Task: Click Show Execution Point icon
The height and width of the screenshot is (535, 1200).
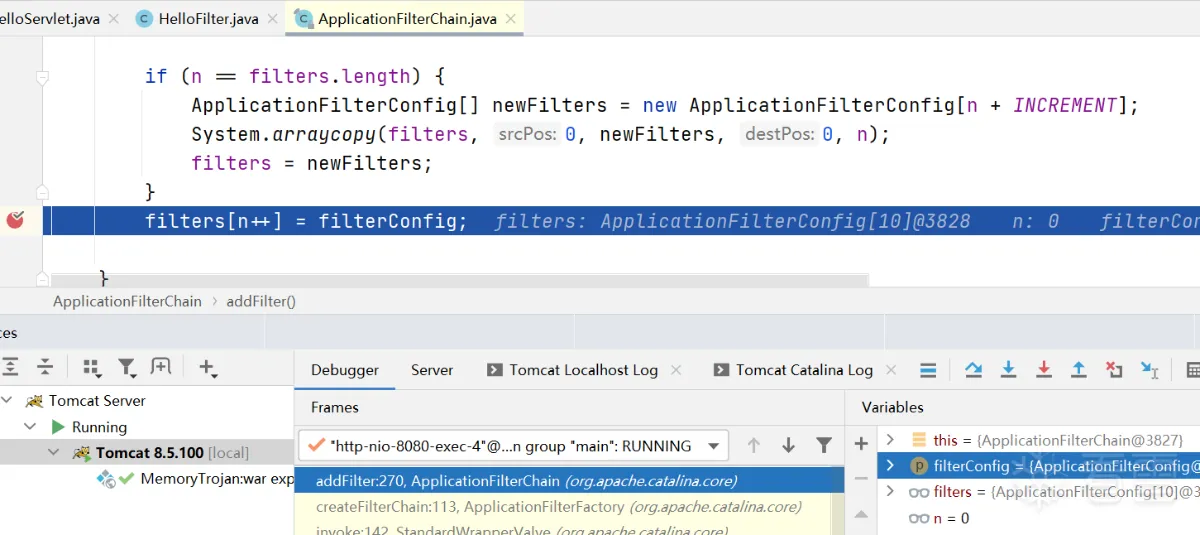Action: tap(928, 370)
